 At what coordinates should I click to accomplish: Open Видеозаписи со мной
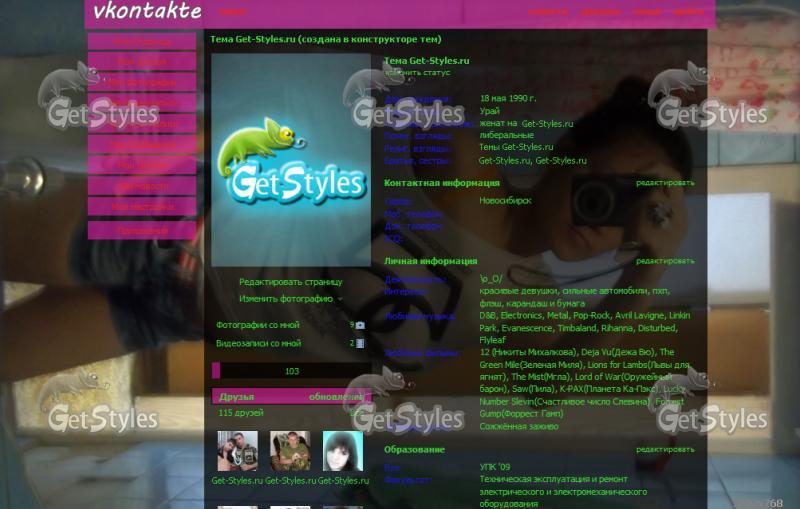click(258, 343)
